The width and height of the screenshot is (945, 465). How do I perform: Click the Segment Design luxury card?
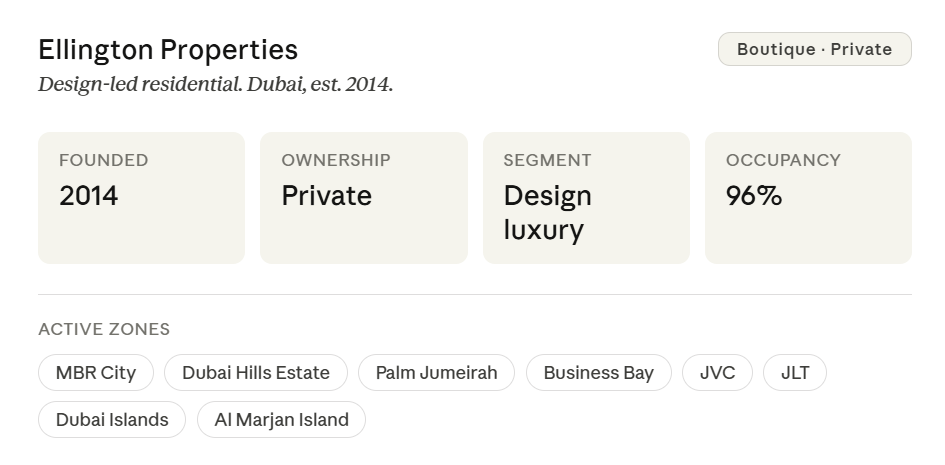[x=586, y=198]
